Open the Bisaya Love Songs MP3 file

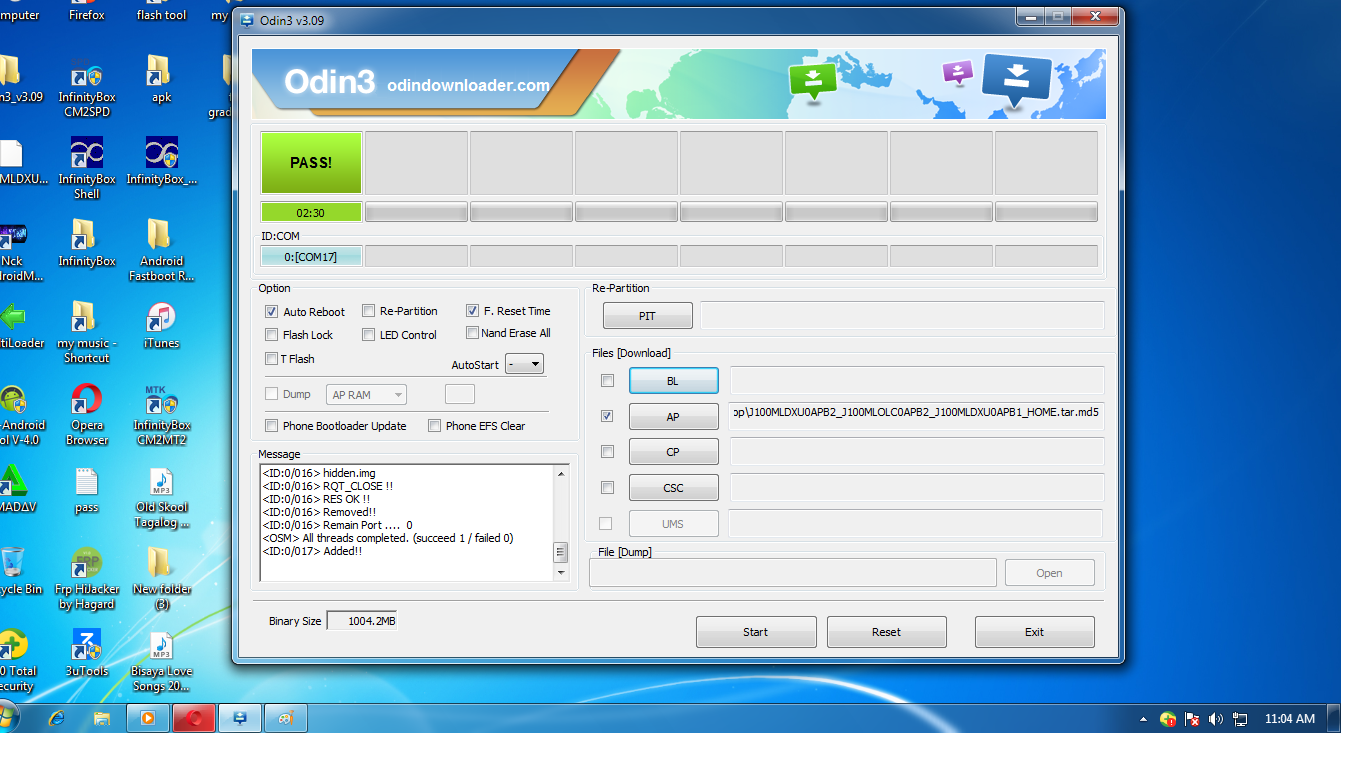click(x=161, y=661)
